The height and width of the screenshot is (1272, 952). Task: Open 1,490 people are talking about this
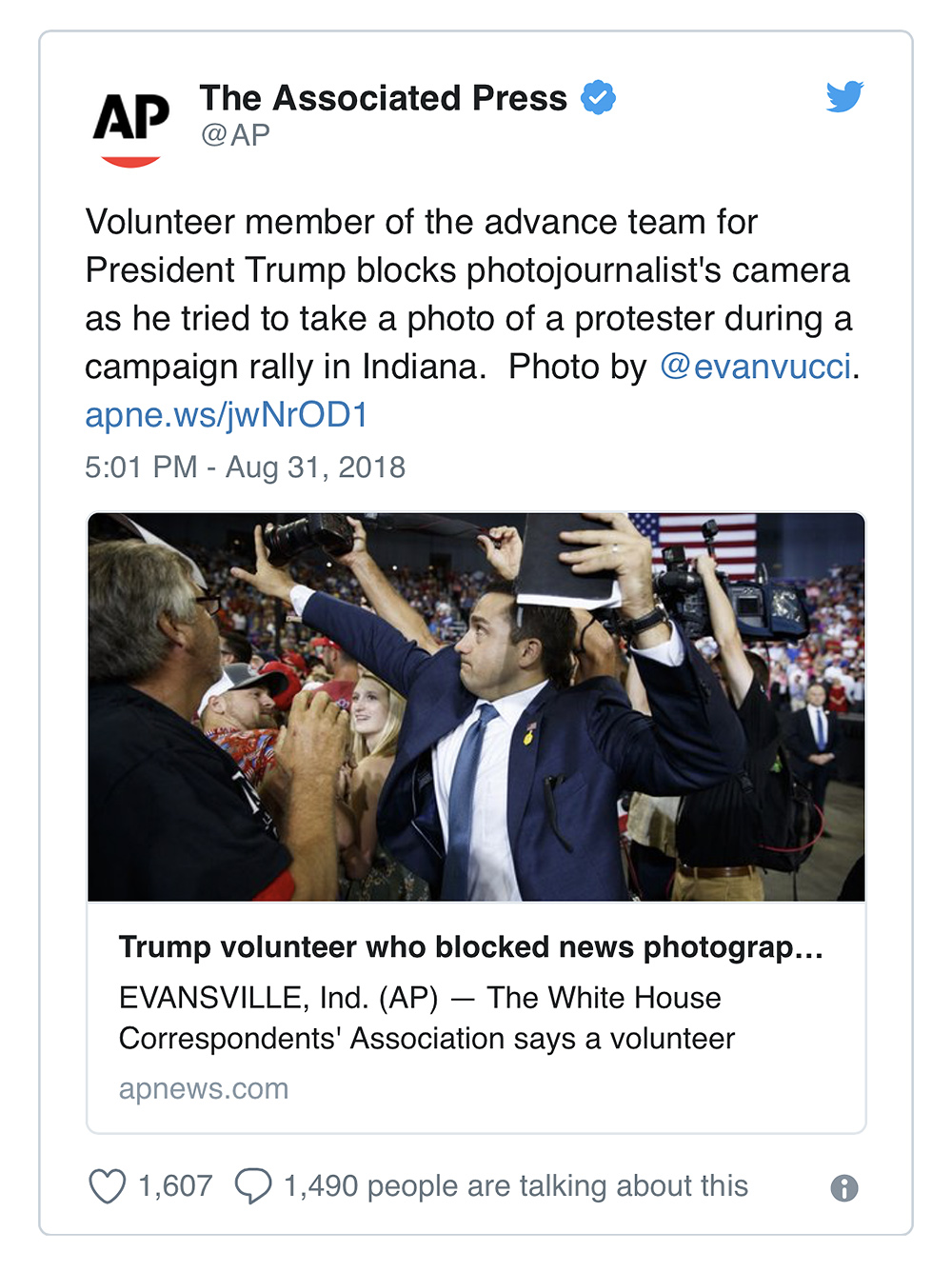click(x=515, y=1186)
